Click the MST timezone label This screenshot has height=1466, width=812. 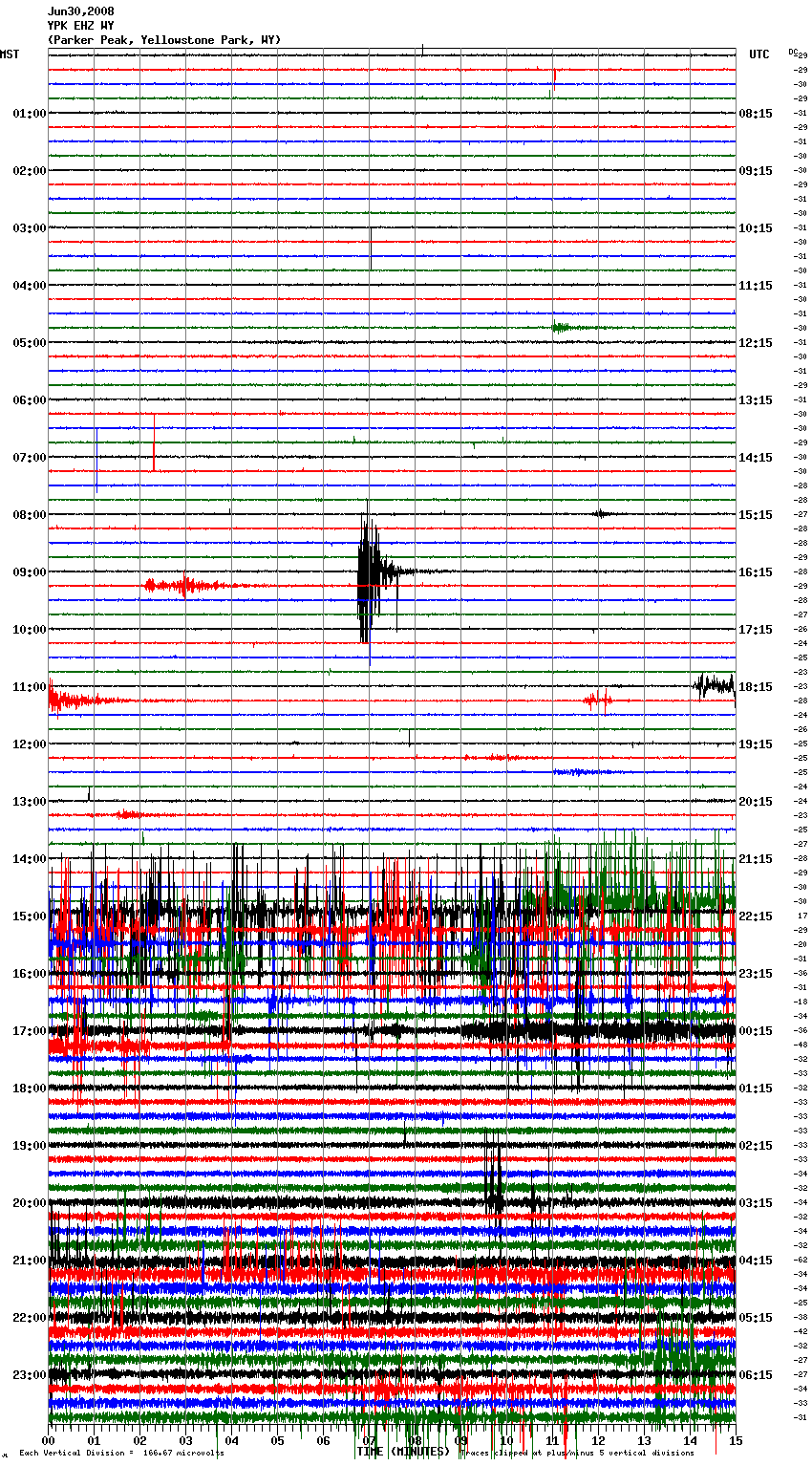point(10,54)
